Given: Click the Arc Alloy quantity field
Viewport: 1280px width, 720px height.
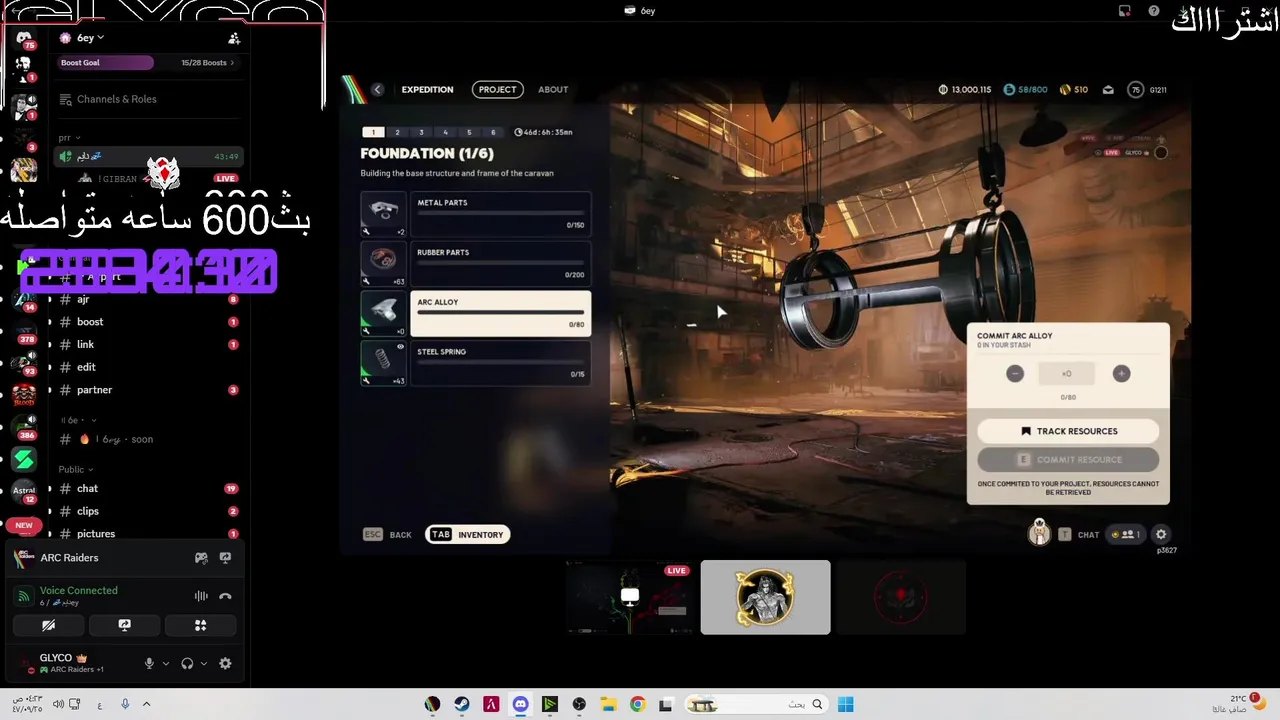Looking at the screenshot, I should pyautogui.click(x=1067, y=373).
